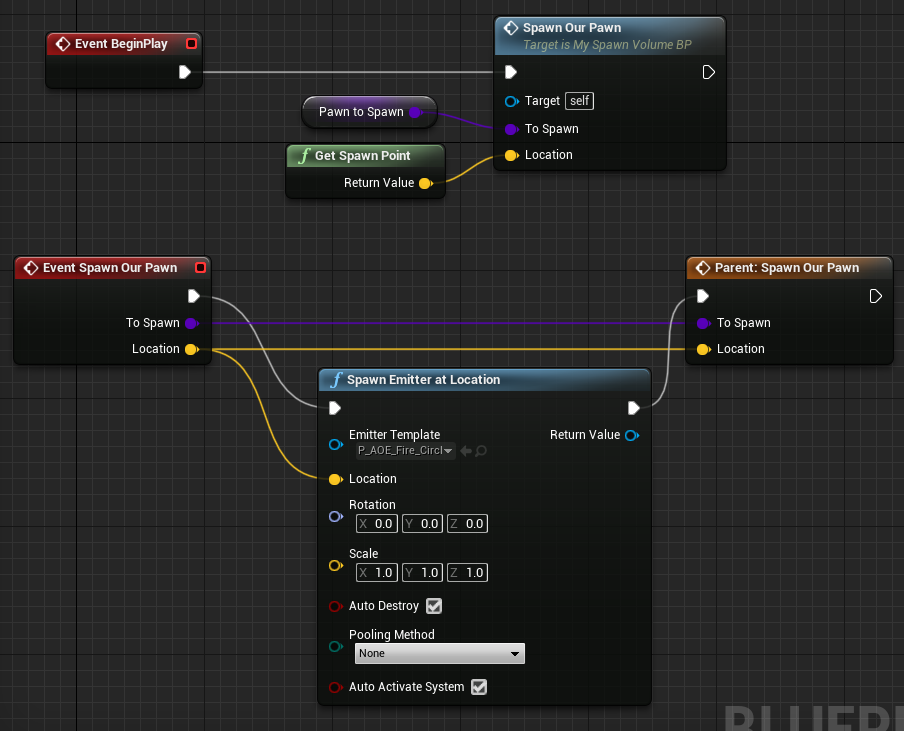
Task: Toggle the Auto Destroy checkbox
Action: pyautogui.click(x=434, y=606)
